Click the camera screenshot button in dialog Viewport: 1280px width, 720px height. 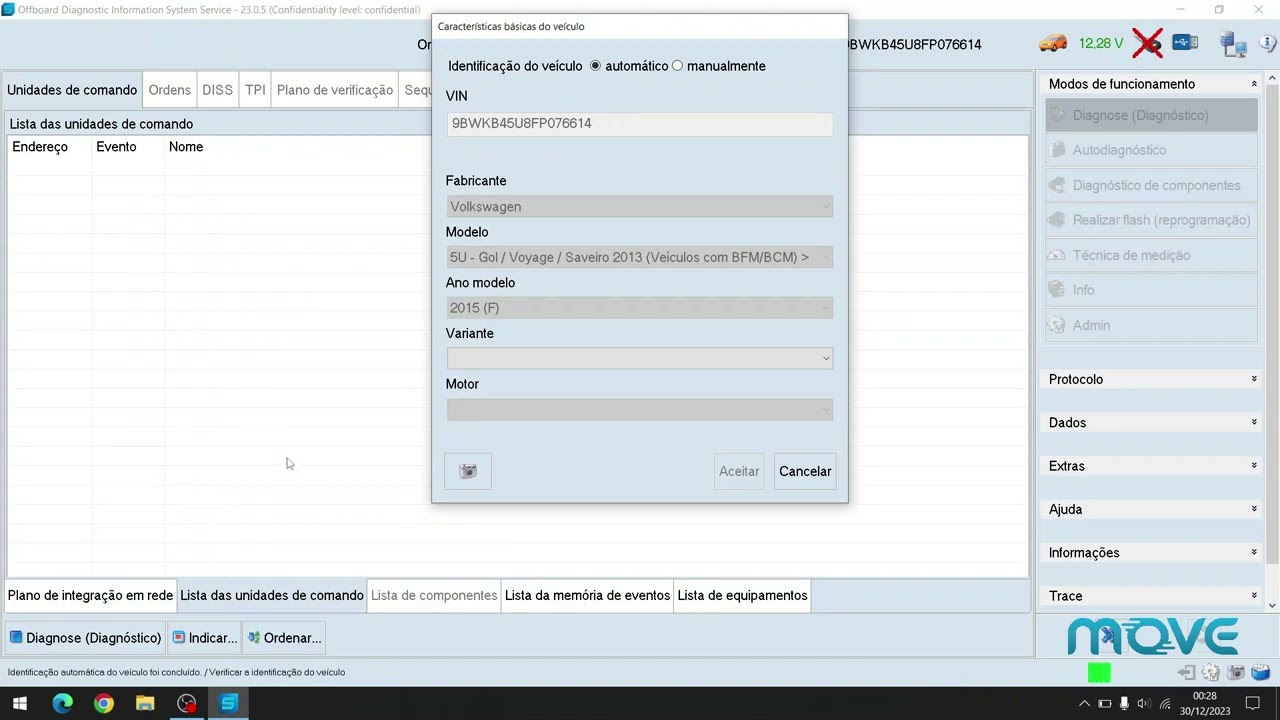[468, 471]
